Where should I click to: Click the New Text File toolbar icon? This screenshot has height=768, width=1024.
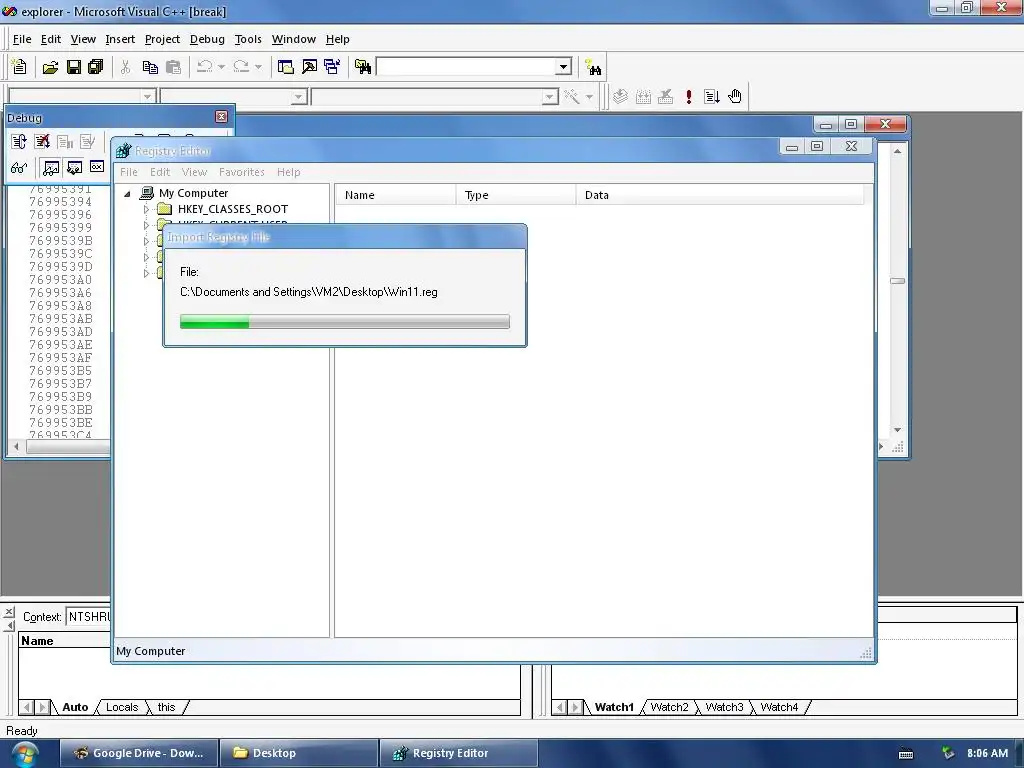(19, 67)
